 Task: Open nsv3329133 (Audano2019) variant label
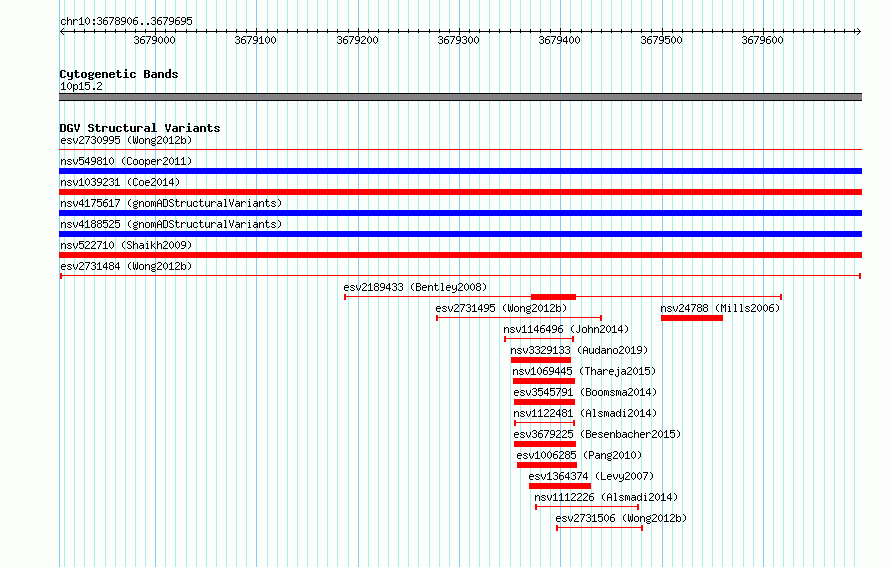(579, 350)
